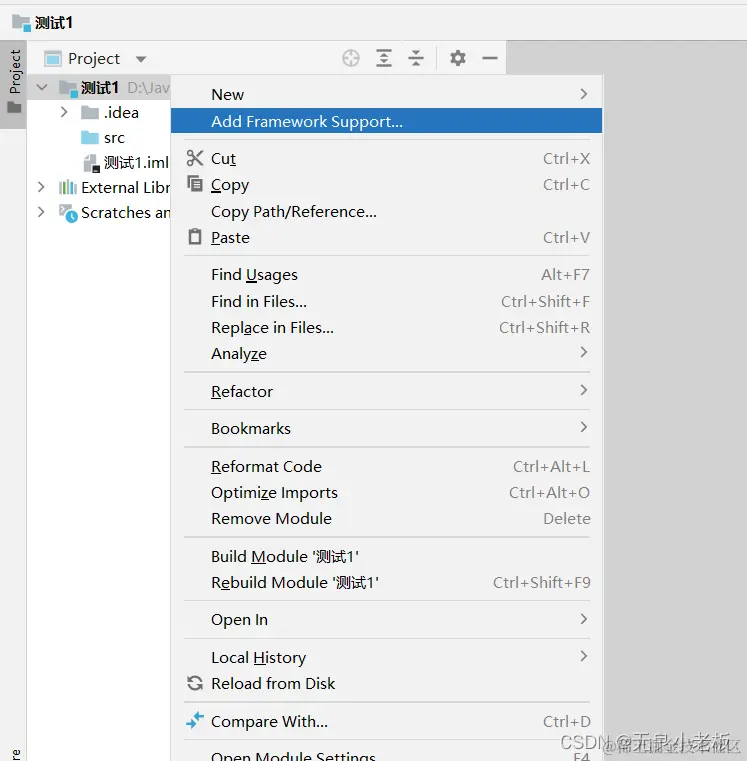
Task: Click the Compare With arrows icon
Action: 195,721
